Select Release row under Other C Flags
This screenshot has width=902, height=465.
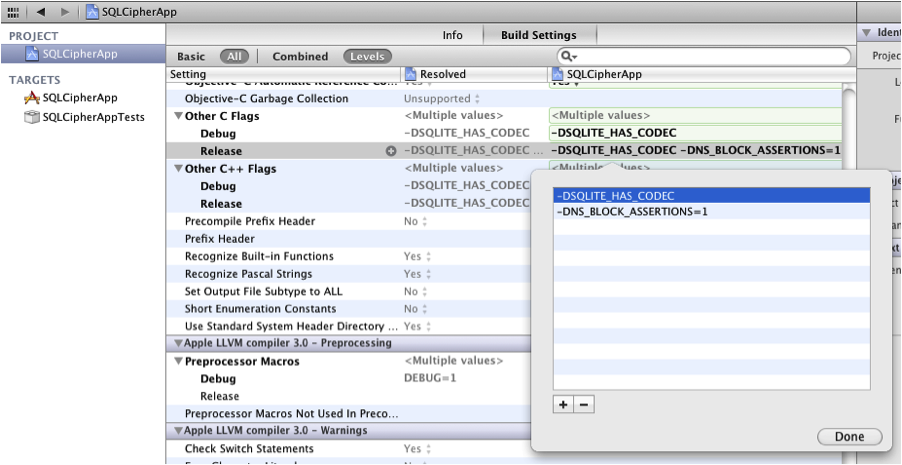221,151
